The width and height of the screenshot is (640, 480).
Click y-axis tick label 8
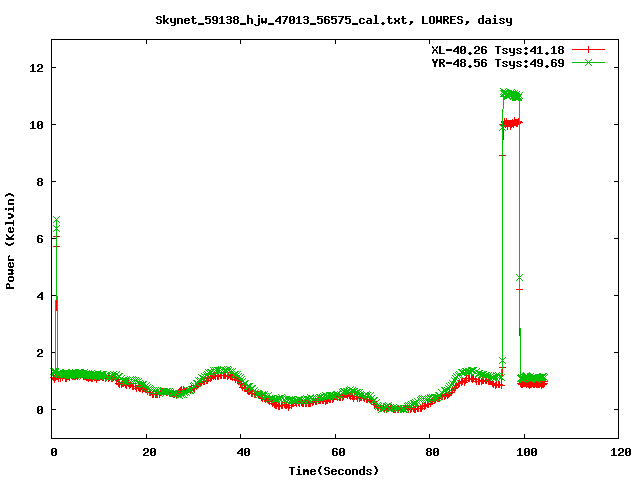pyautogui.click(x=40, y=182)
